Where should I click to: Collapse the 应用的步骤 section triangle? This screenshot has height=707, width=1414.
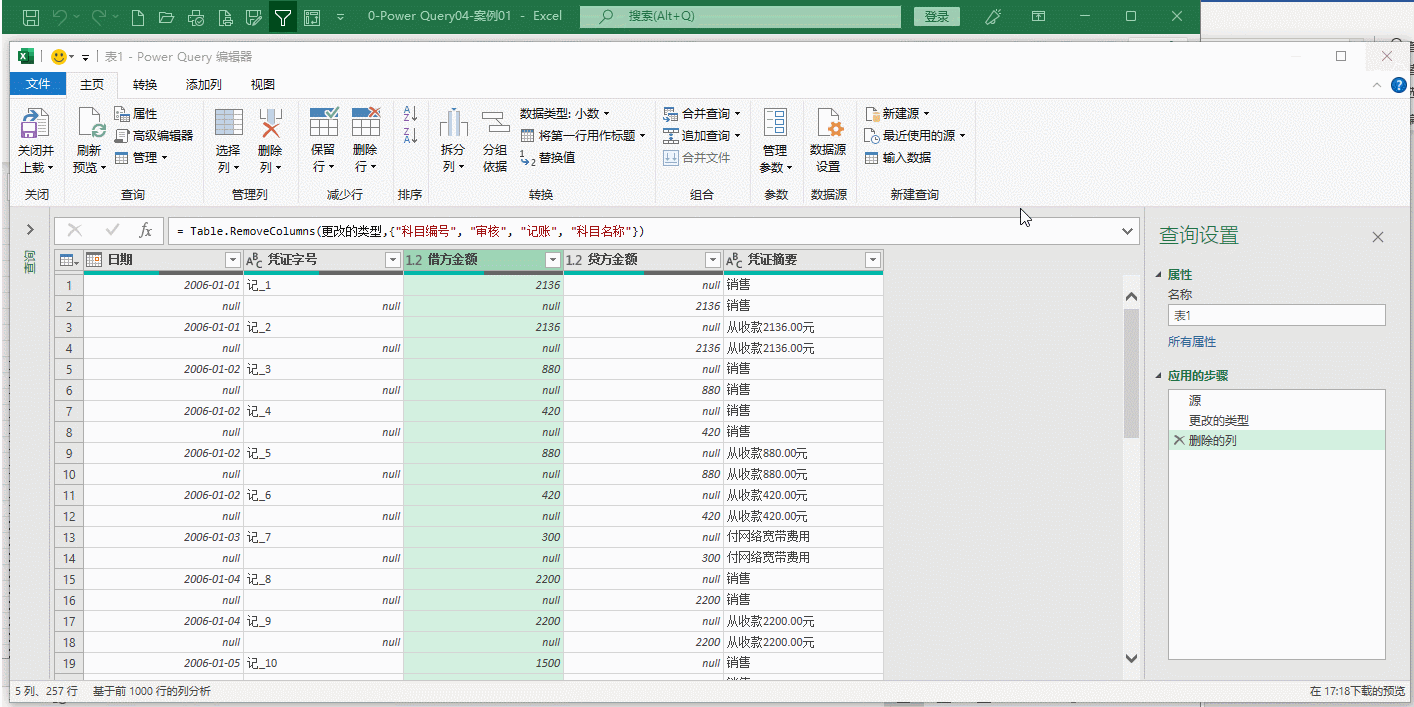pos(1159,376)
